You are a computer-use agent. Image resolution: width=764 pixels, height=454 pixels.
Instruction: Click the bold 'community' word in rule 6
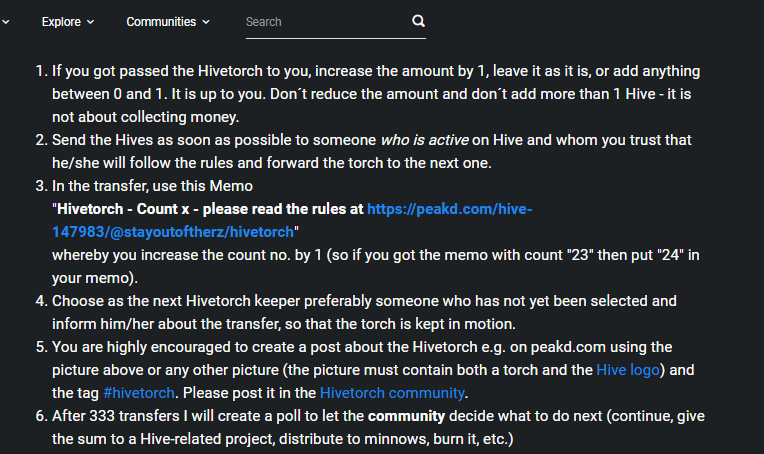406,416
